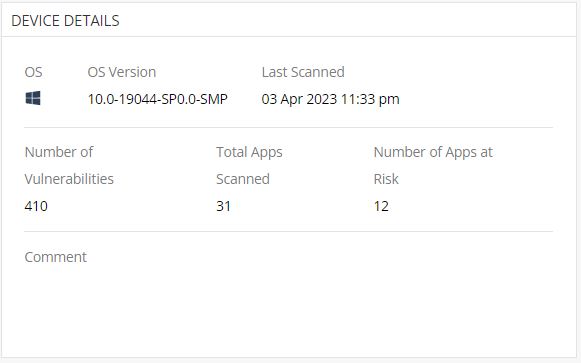Image resolution: width=581 pixels, height=363 pixels.
Task: Click the Comment label
Action: (x=56, y=257)
